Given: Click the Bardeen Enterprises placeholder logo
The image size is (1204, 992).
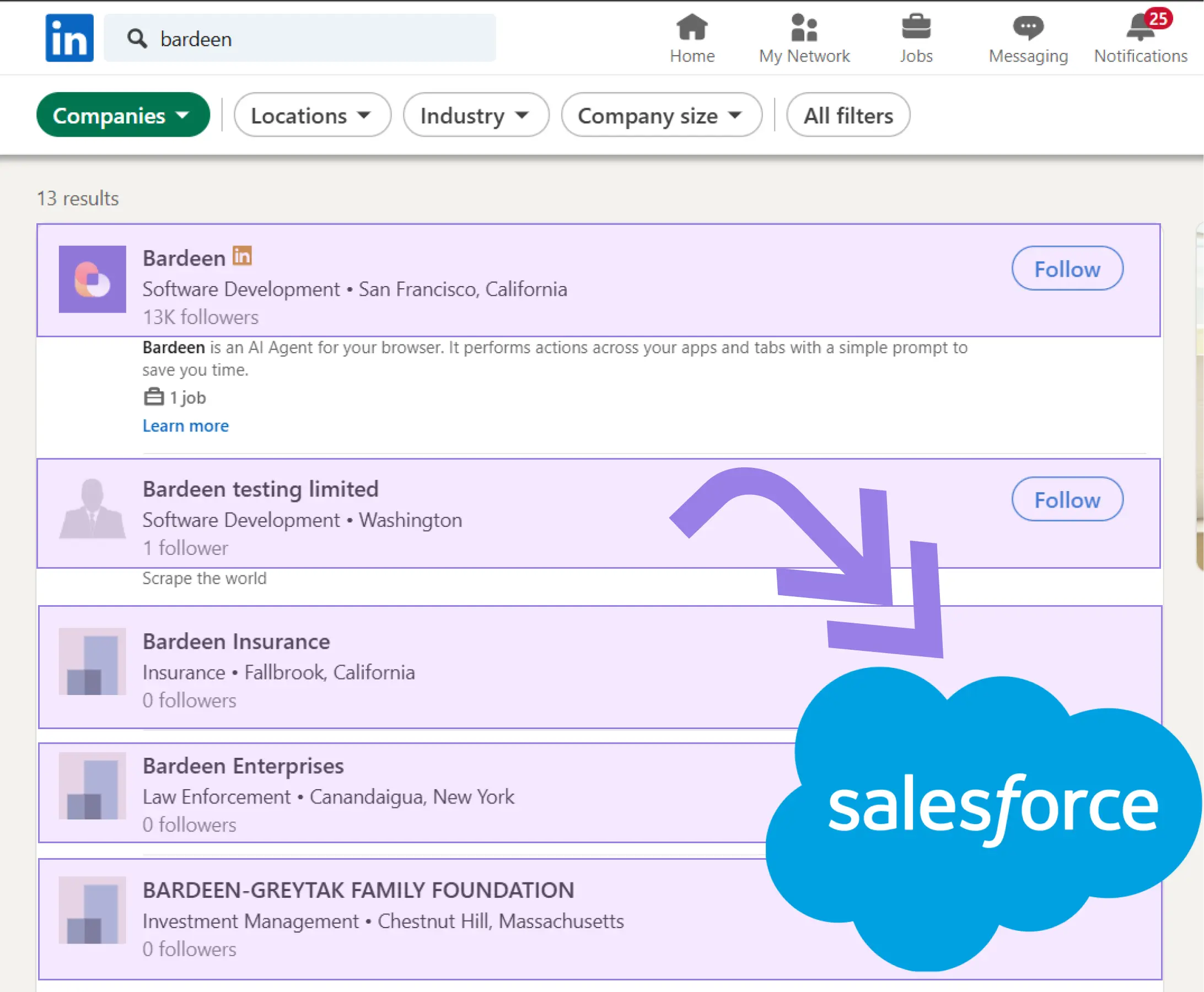Looking at the screenshot, I should (x=92, y=785).
